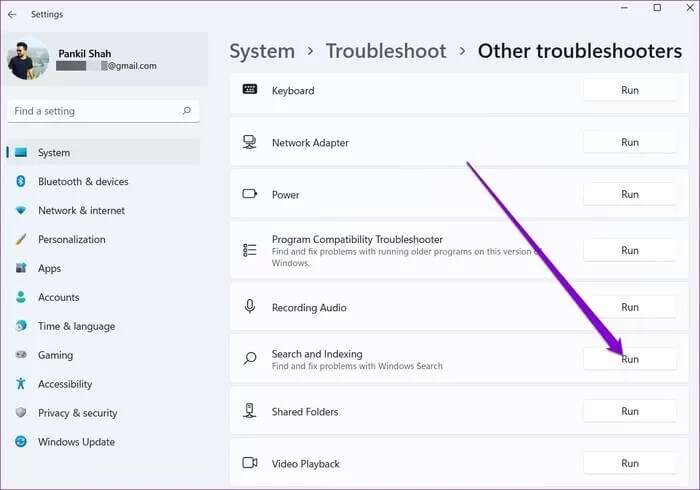The height and width of the screenshot is (490, 700).
Task: Click the Privacy shield icon
Action: [21, 412]
